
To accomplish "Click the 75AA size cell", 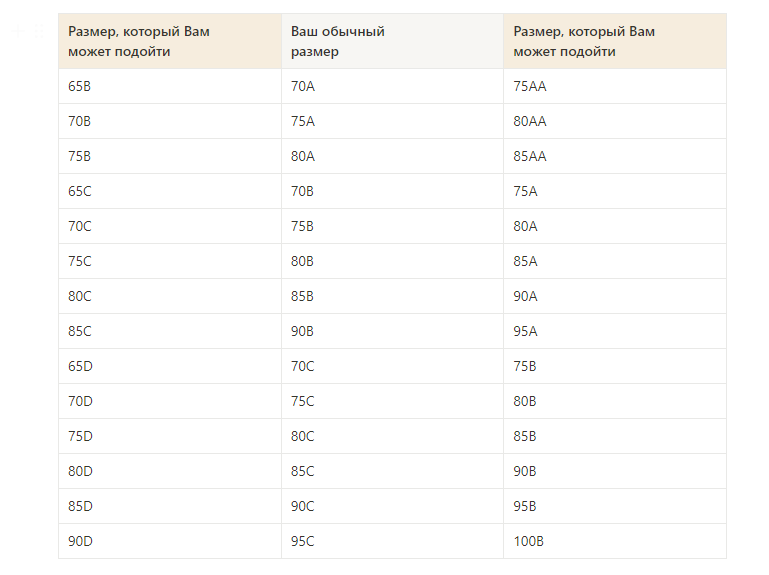I will (x=615, y=86).
